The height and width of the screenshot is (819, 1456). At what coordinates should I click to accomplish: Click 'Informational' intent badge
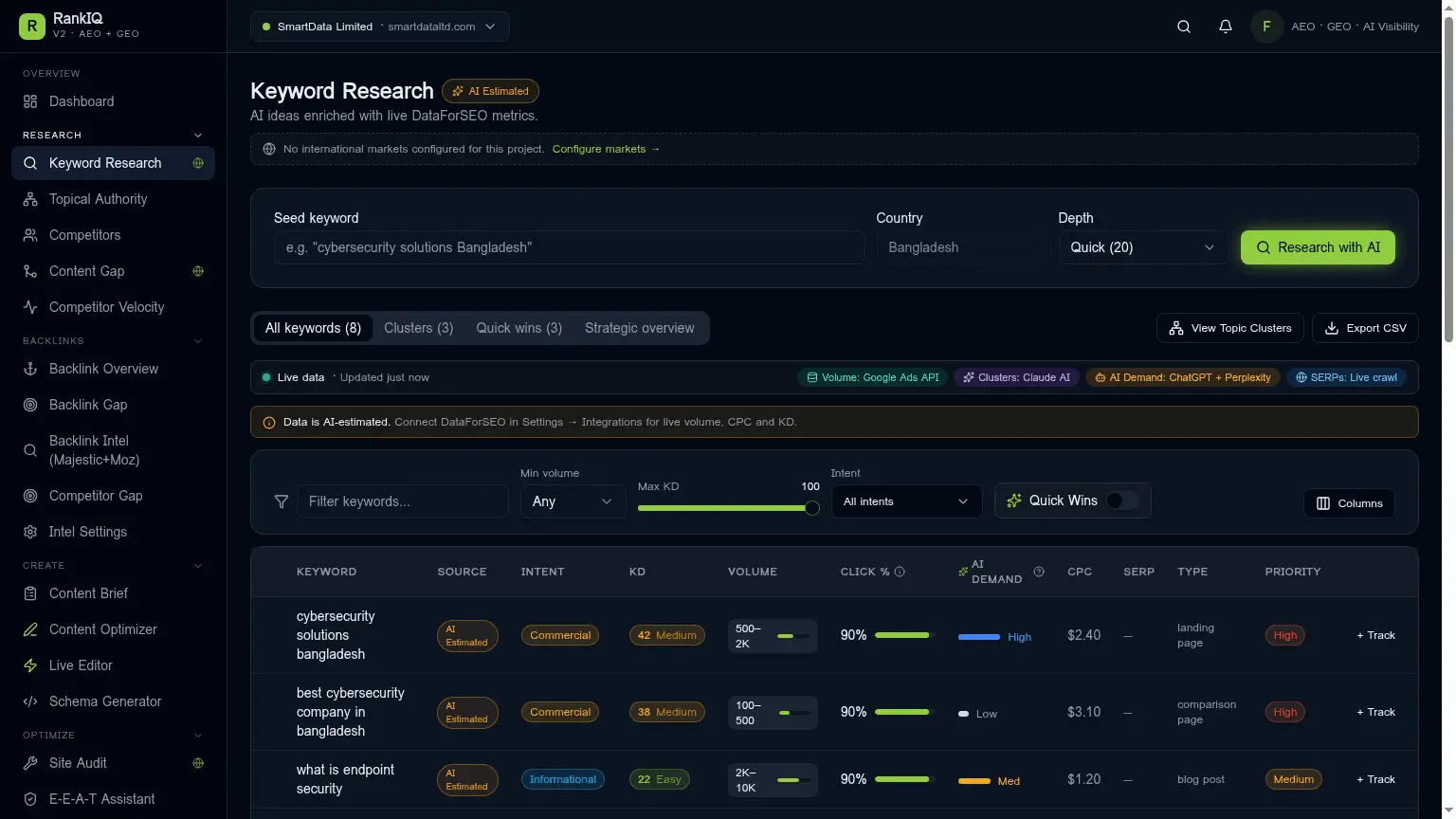point(562,779)
